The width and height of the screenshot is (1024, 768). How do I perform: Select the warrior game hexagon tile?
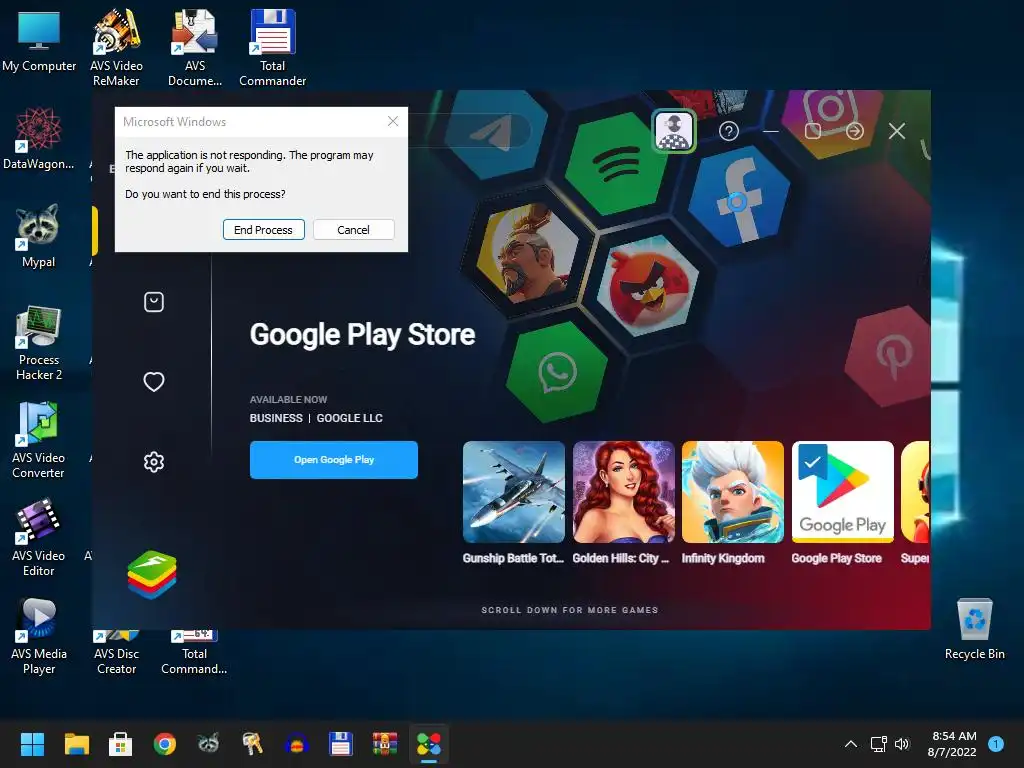[x=528, y=251]
